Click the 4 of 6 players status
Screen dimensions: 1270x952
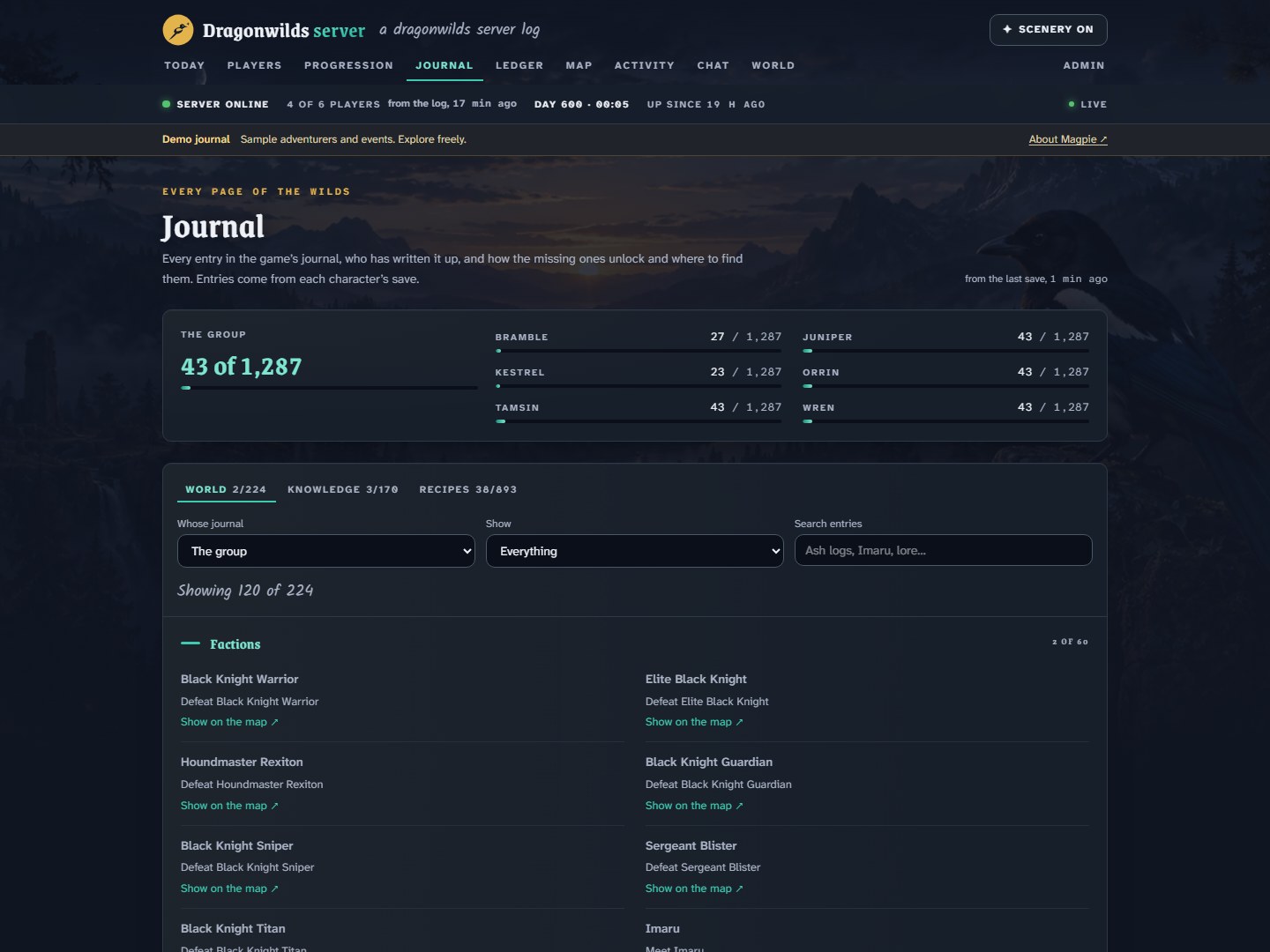tap(333, 104)
